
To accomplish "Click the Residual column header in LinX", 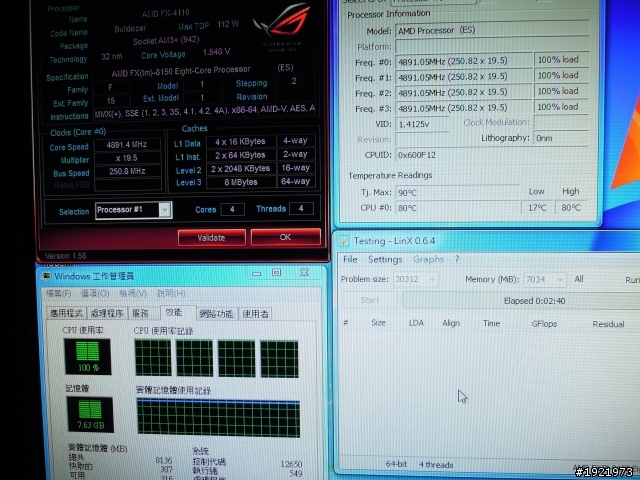I will 608,324.
